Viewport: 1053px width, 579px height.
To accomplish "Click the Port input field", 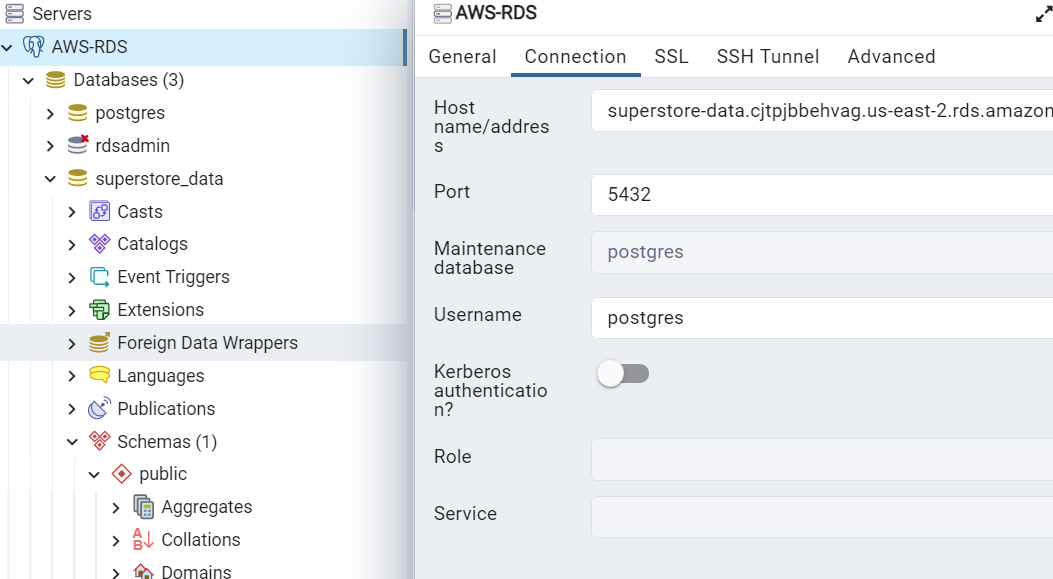I will pos(820,195).
